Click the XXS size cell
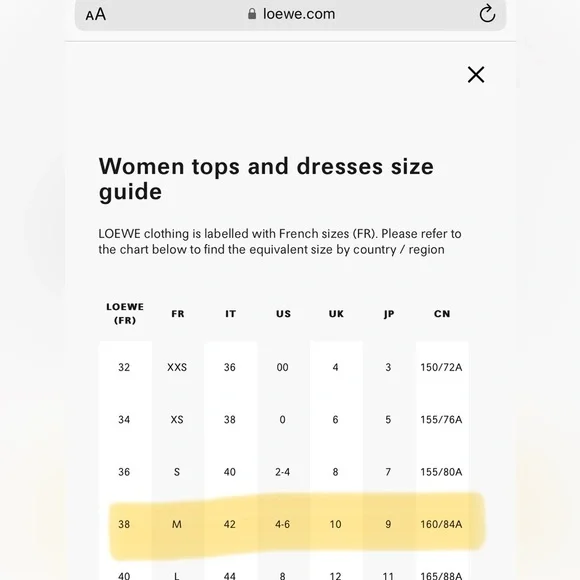The image size is (580, 580). [x=177, y=367]
